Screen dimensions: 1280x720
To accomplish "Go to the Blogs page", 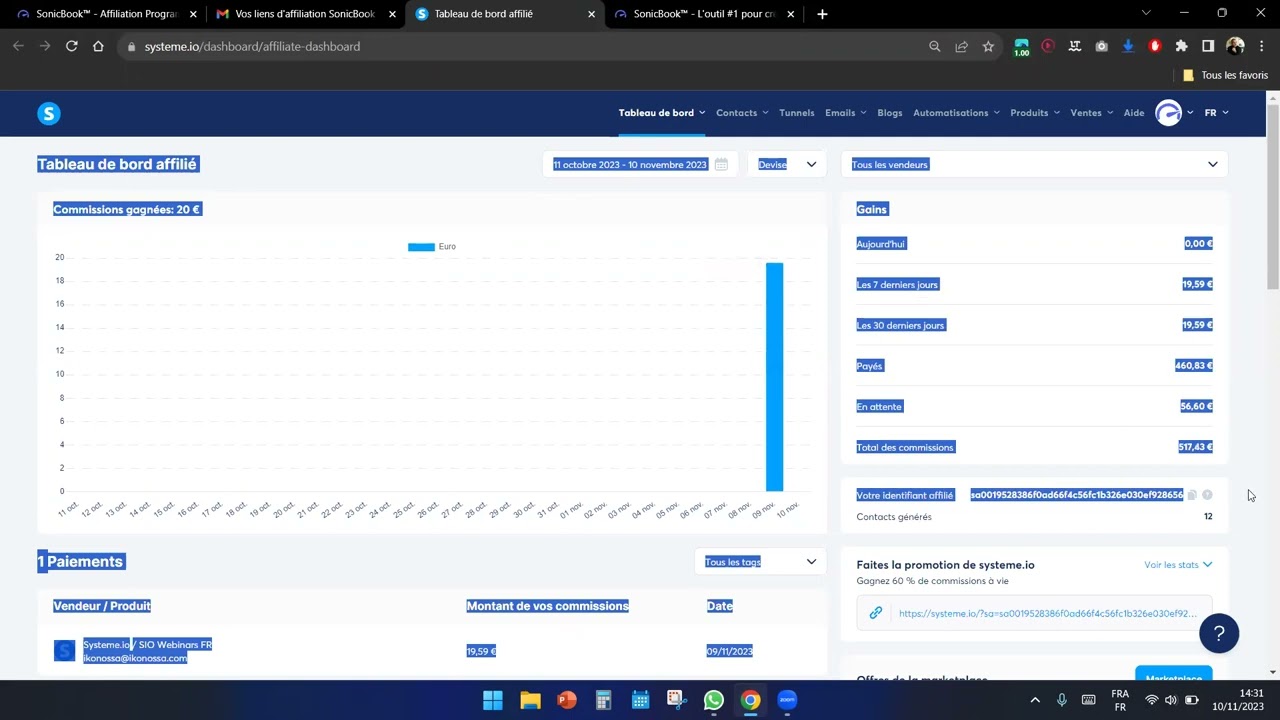I will coord(890,113).
